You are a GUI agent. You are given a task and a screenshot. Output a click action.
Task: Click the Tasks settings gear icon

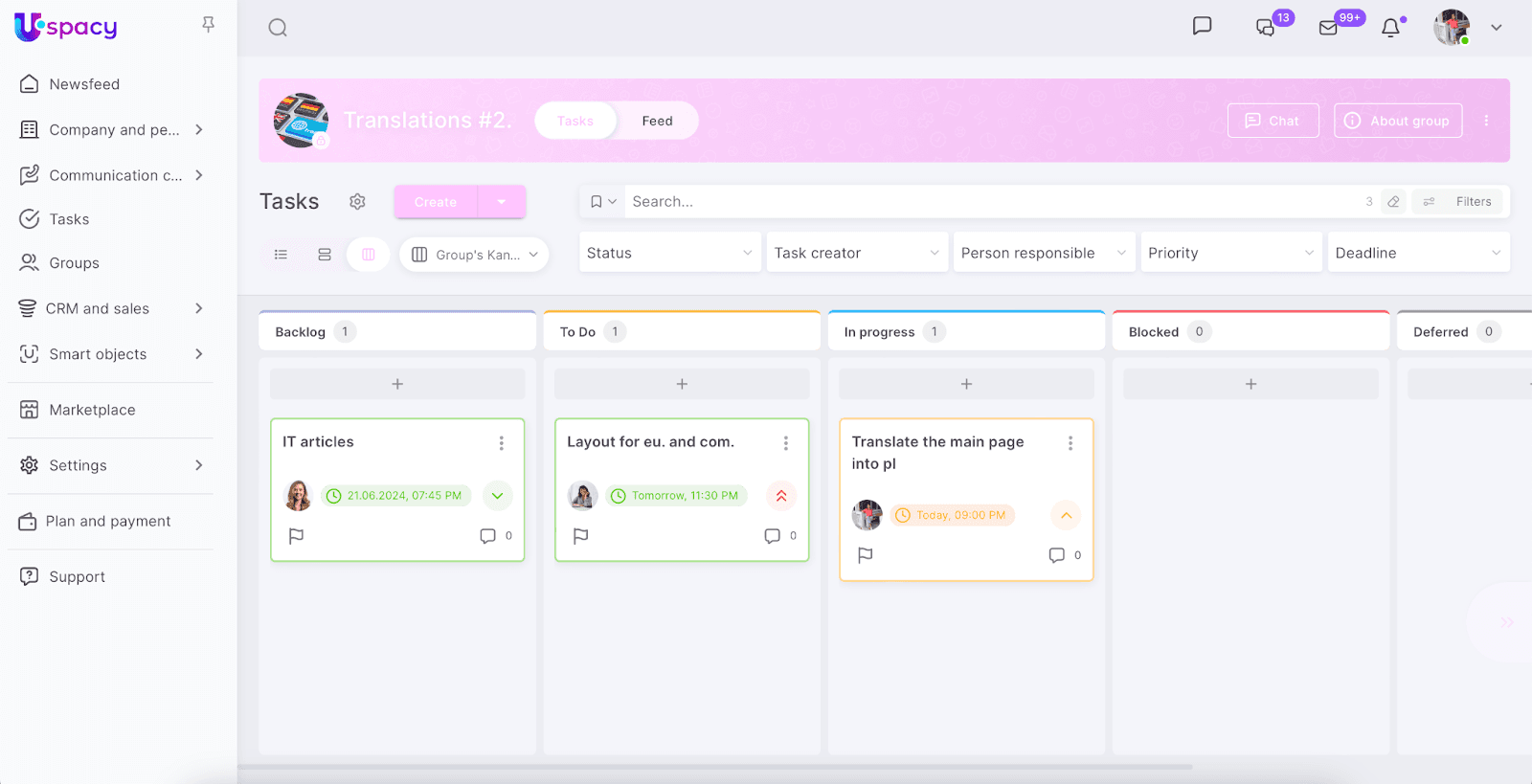tap(357, 202)
